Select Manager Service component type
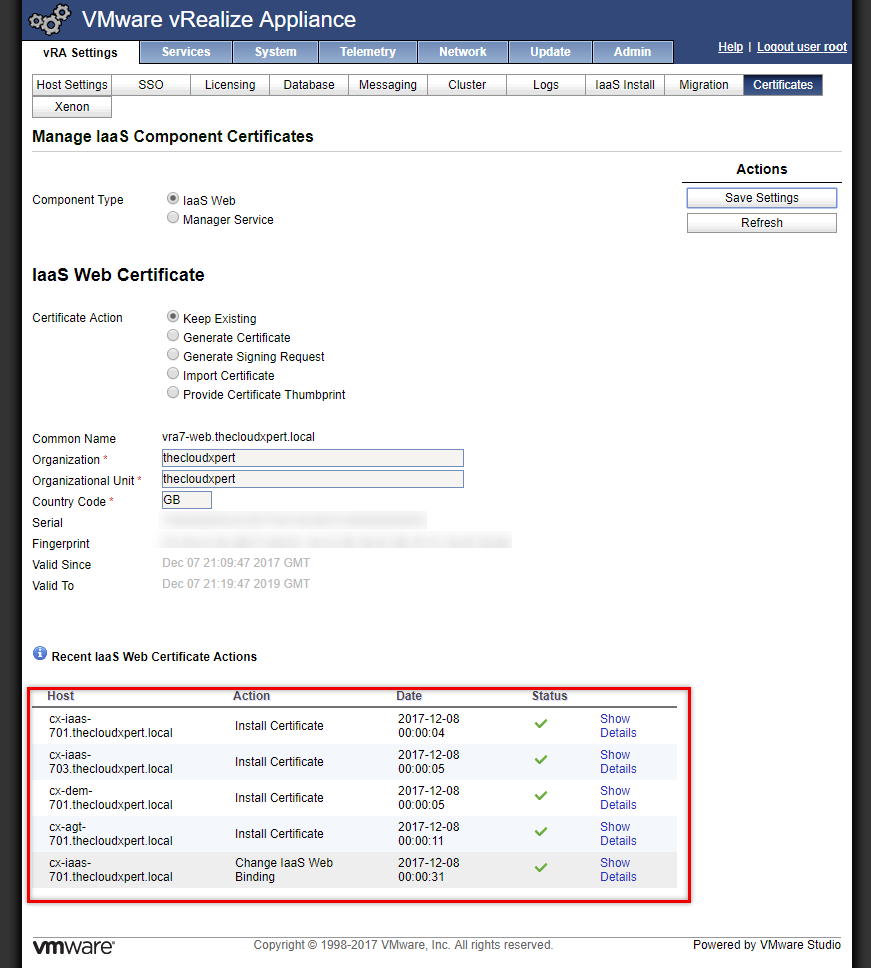This screenshot has height=968, width=871. (x=174, y=218)
